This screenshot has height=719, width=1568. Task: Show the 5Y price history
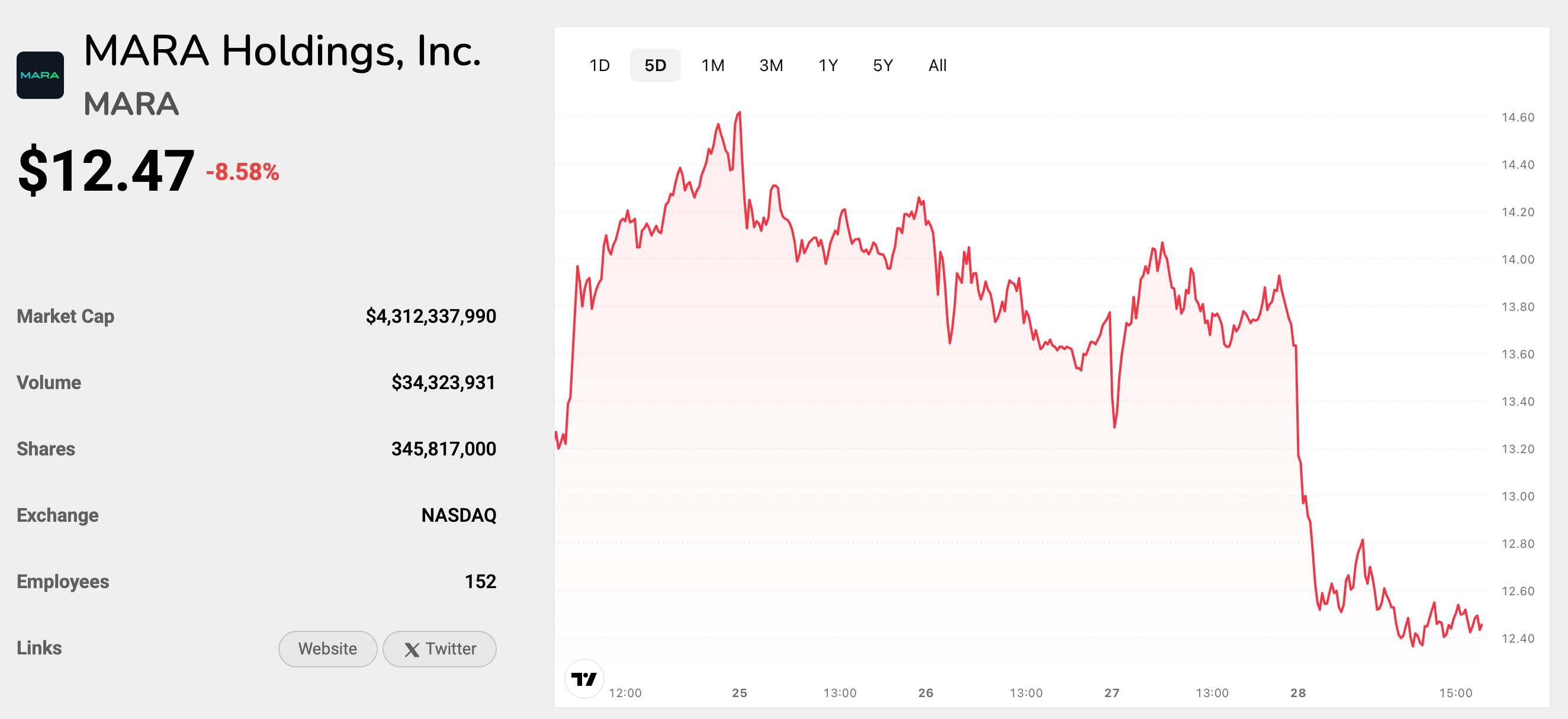point(883,65)
